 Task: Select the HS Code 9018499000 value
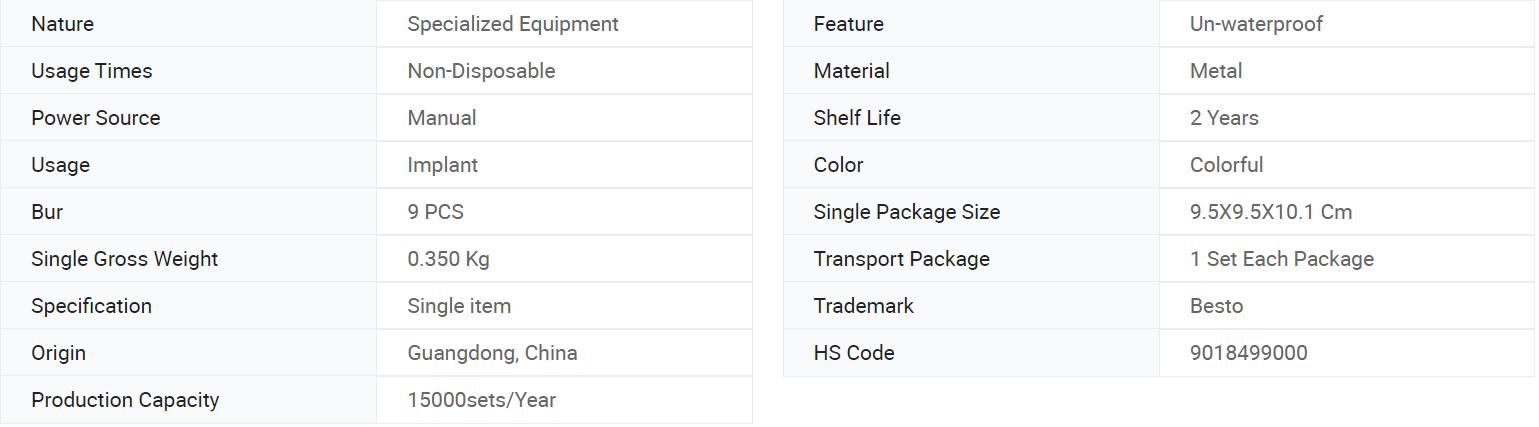[1249, 353]
